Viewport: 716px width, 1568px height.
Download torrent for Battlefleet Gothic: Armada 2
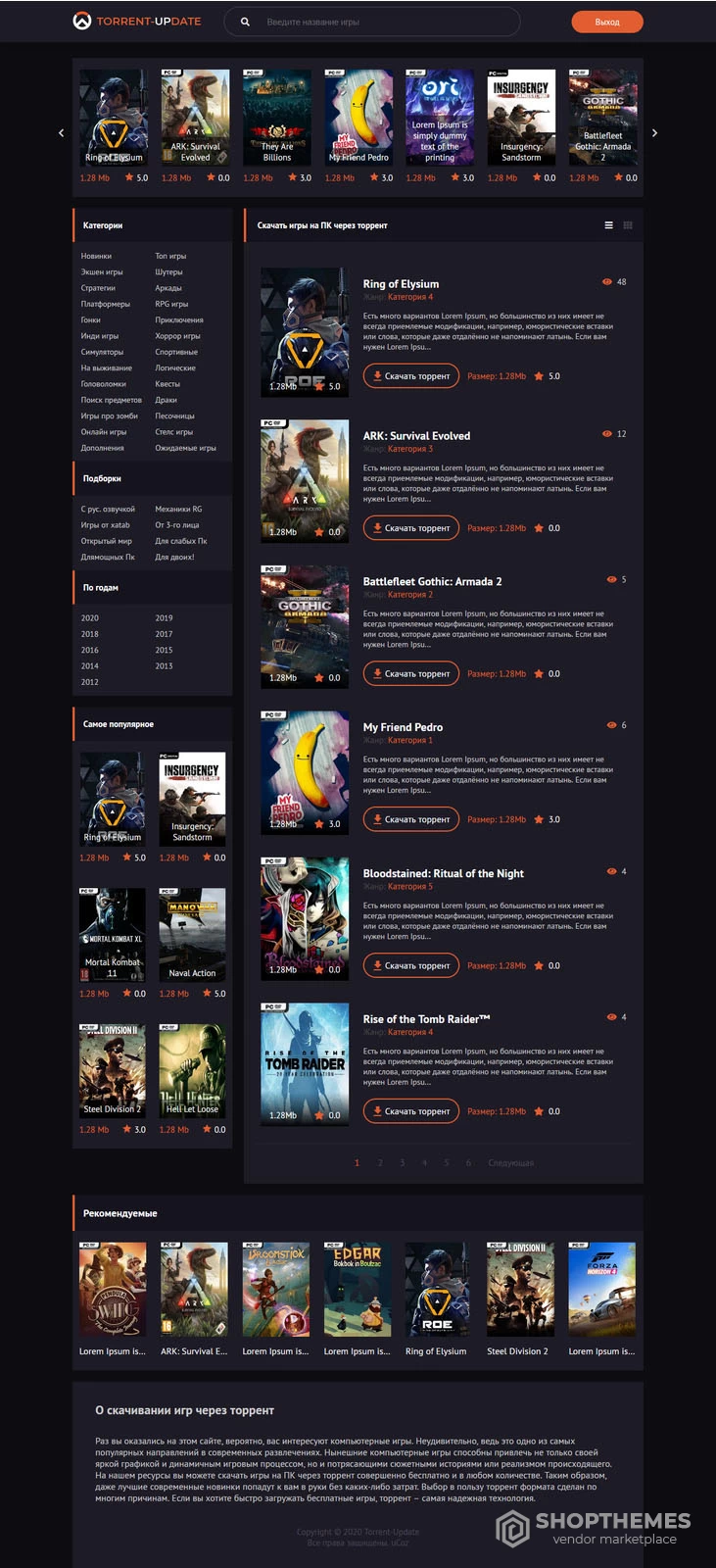click(410, 674)
